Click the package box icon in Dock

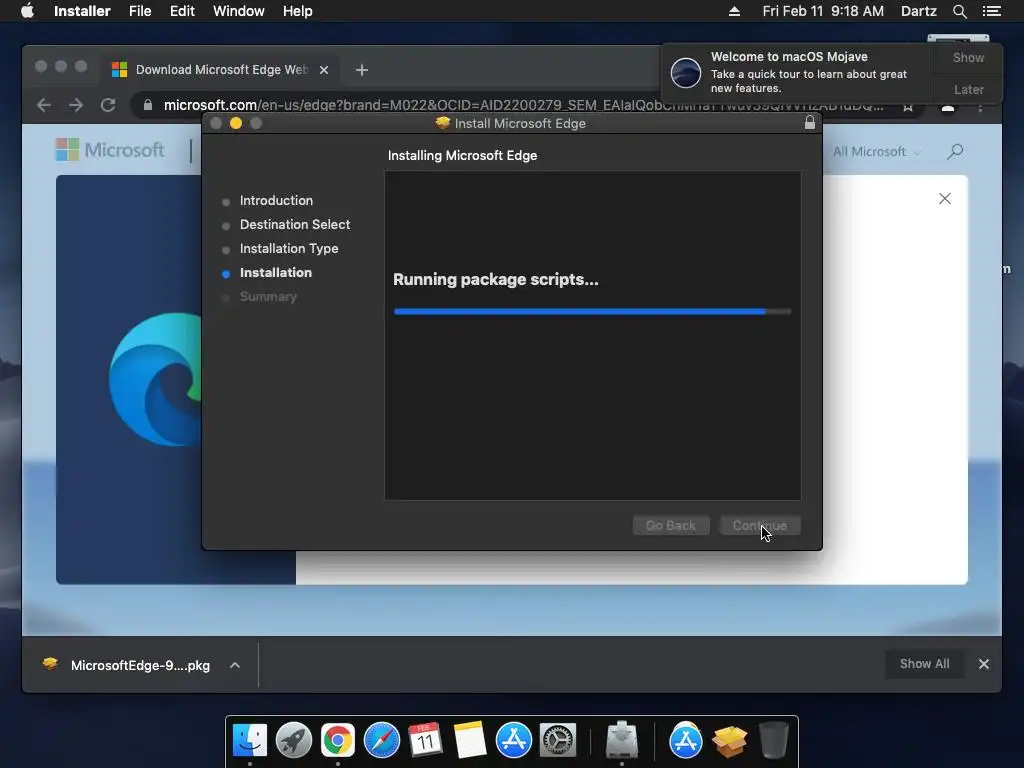729,741
